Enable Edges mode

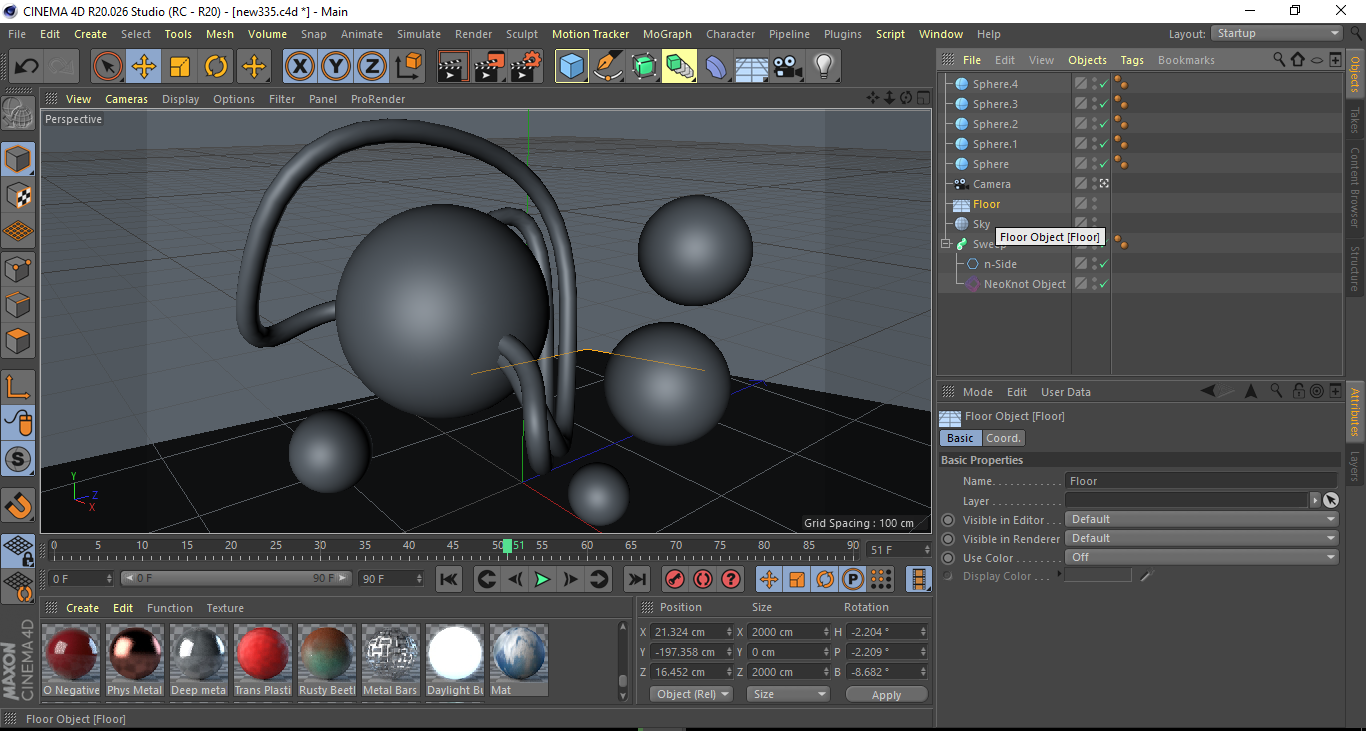(x=18, y=304)
